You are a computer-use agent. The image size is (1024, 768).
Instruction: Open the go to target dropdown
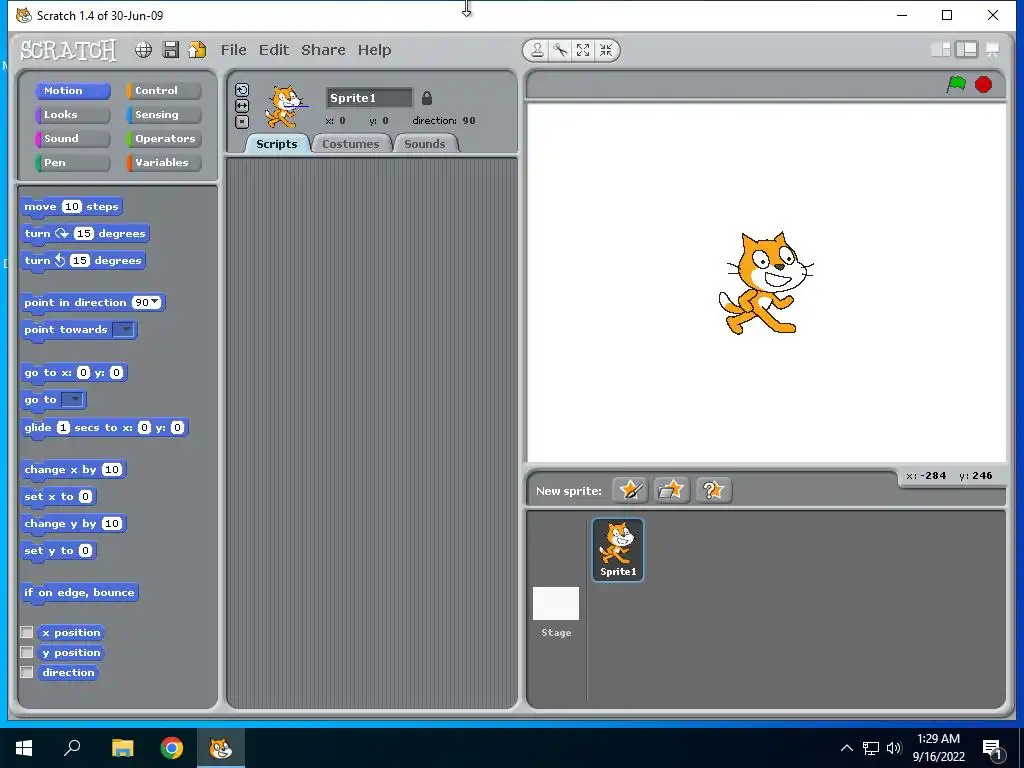(73, 400)
